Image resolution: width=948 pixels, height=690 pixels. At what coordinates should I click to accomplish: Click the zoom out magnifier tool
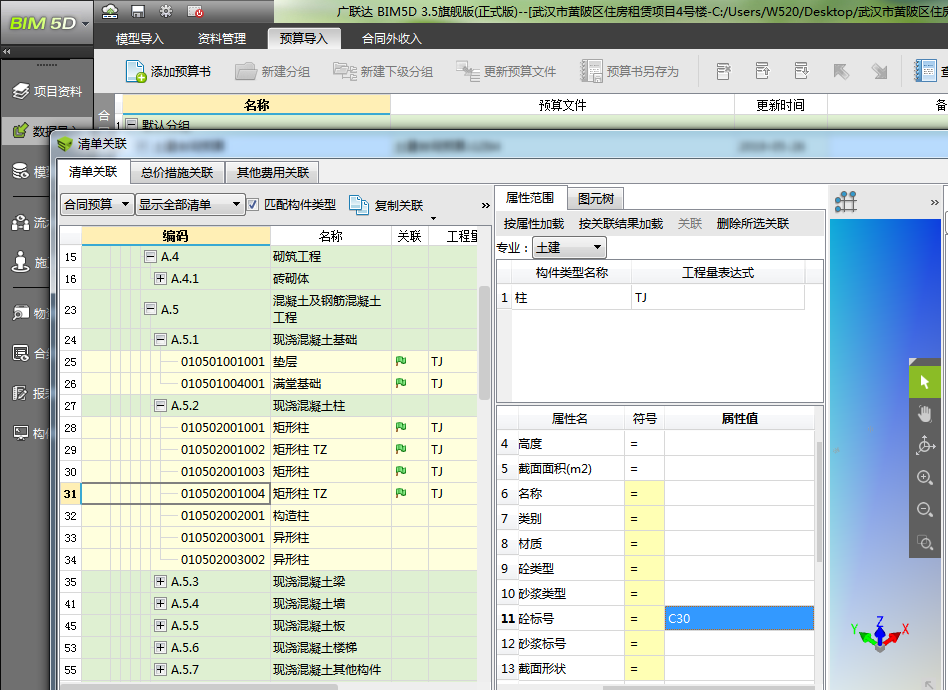(925, 510)
